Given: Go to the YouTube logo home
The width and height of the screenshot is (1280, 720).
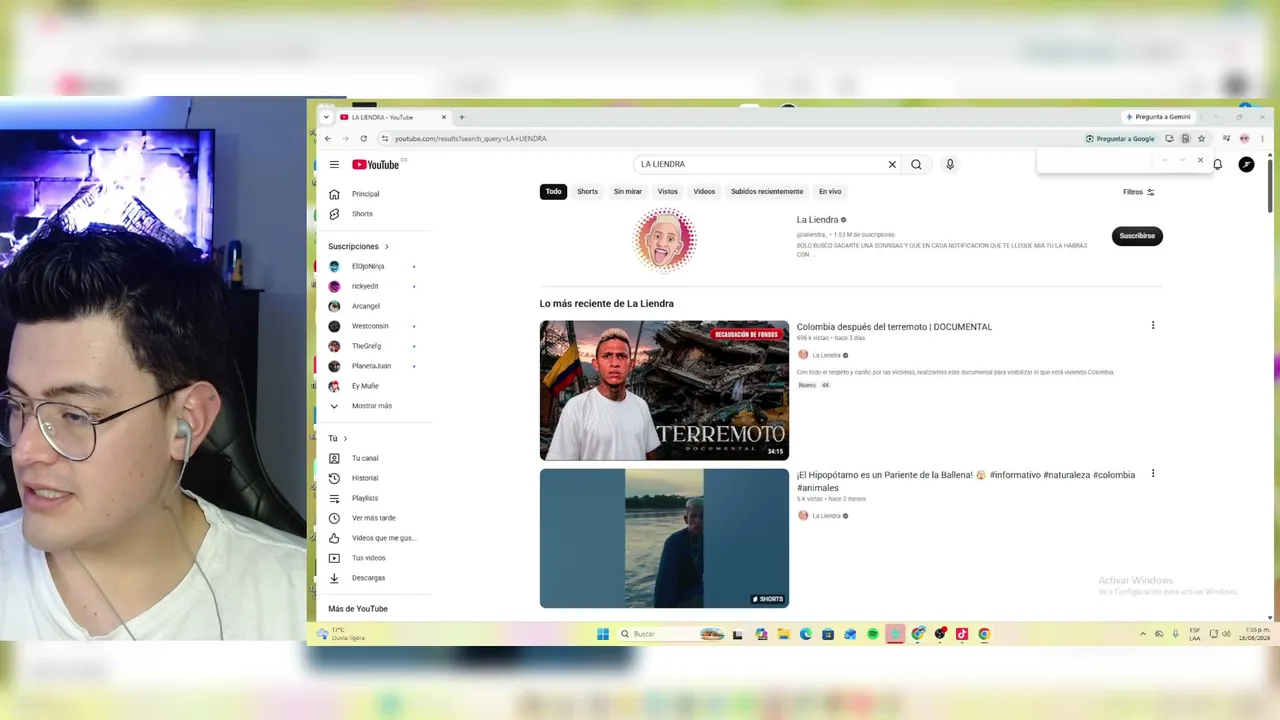Looking at the screenshot, I should [376, 164].
